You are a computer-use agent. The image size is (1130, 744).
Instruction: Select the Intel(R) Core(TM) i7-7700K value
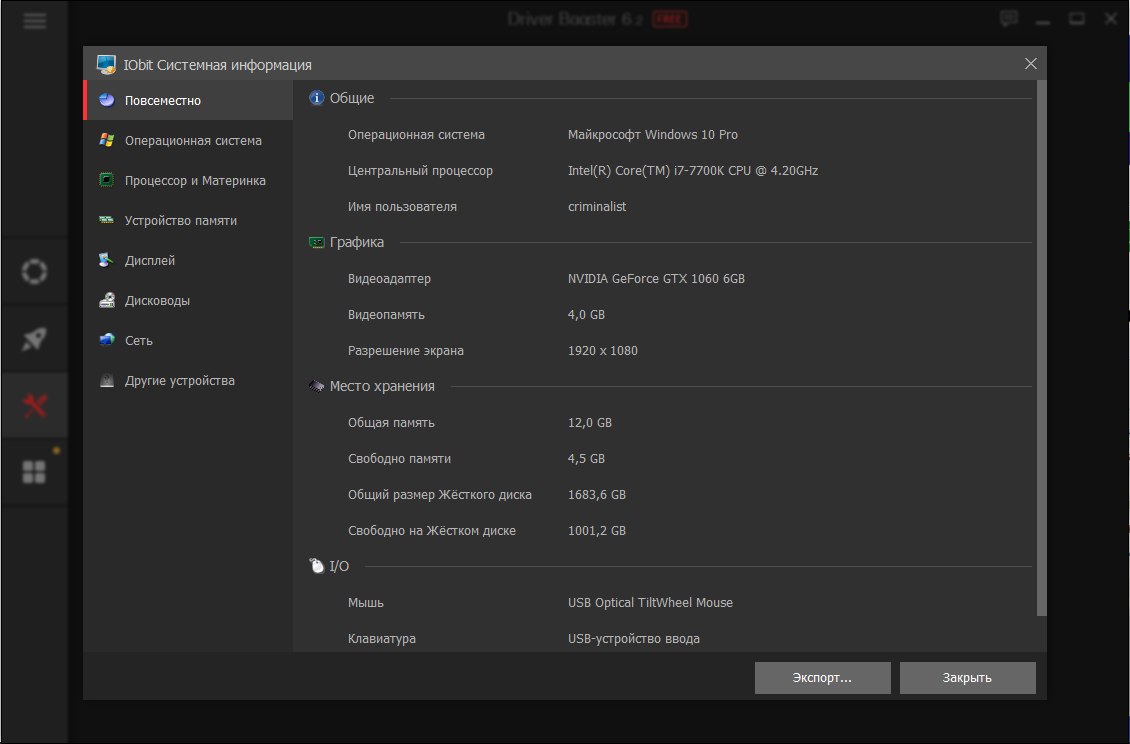point(693,171)
